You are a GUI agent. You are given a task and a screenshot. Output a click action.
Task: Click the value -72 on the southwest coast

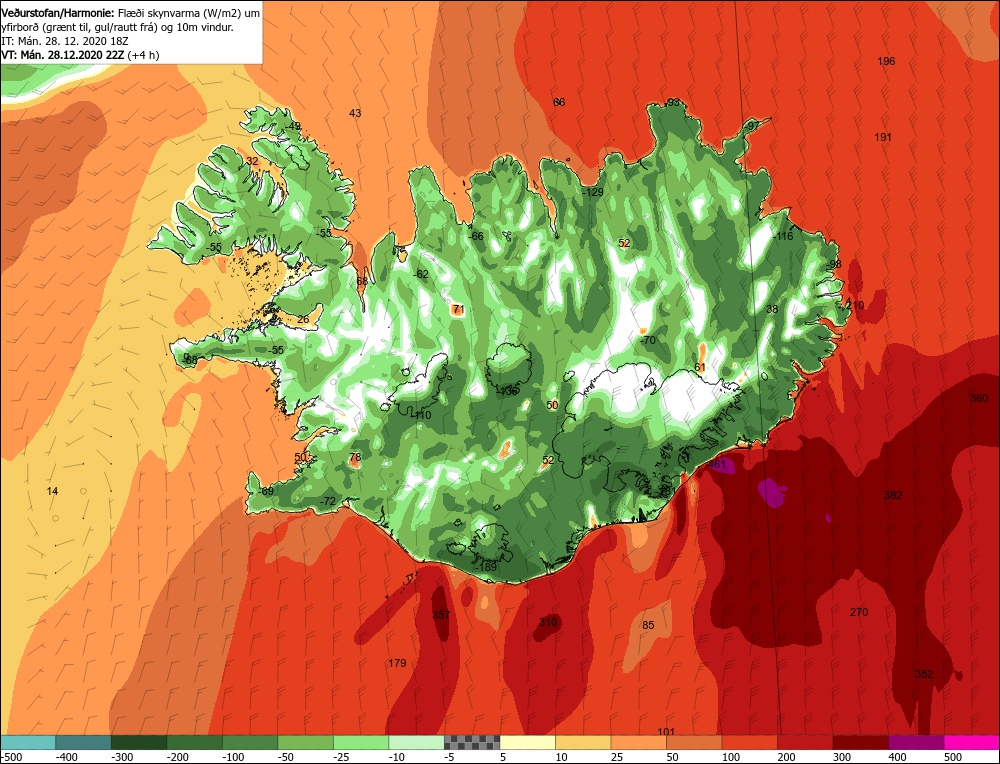click(327, 501)
